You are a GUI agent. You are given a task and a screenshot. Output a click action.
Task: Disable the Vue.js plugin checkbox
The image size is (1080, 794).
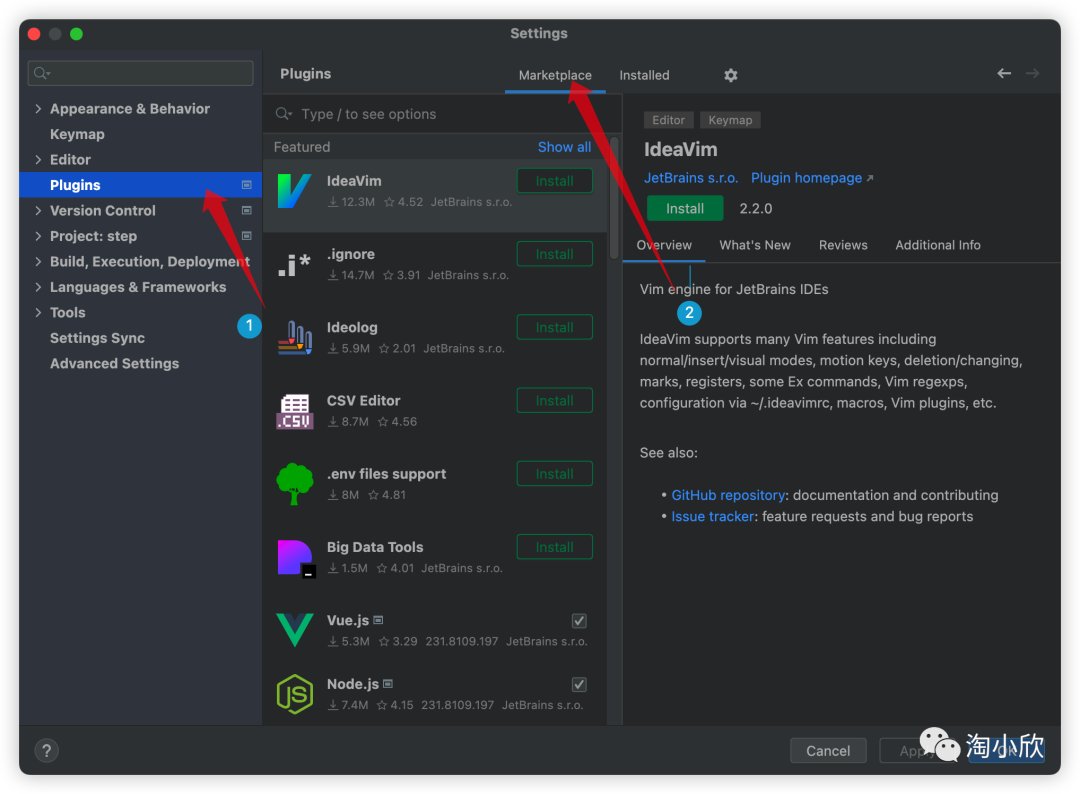(x=579, y=621)
